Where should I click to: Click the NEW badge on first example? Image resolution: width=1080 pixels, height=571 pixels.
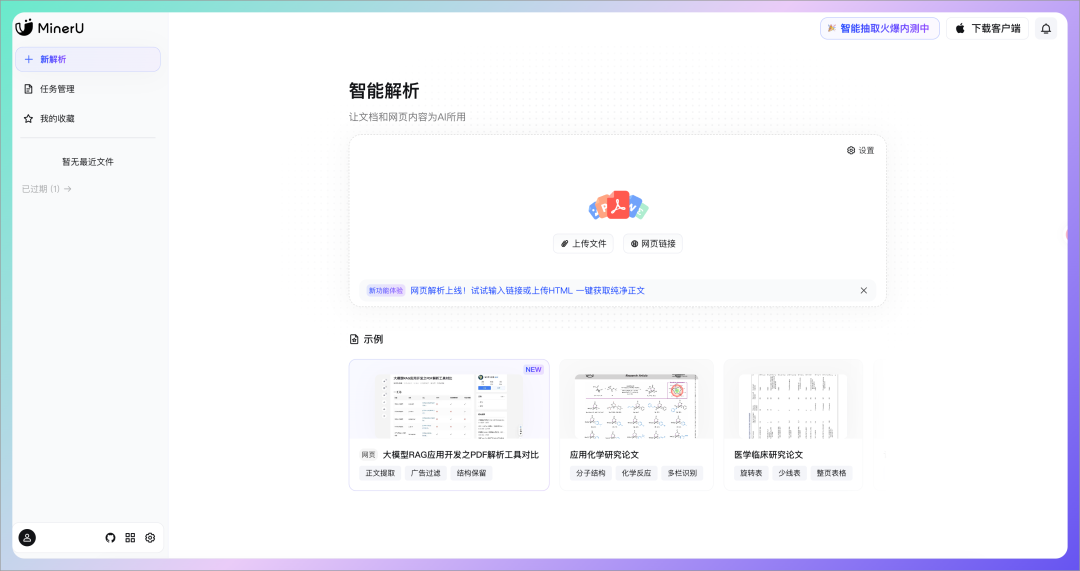[533, 369]
